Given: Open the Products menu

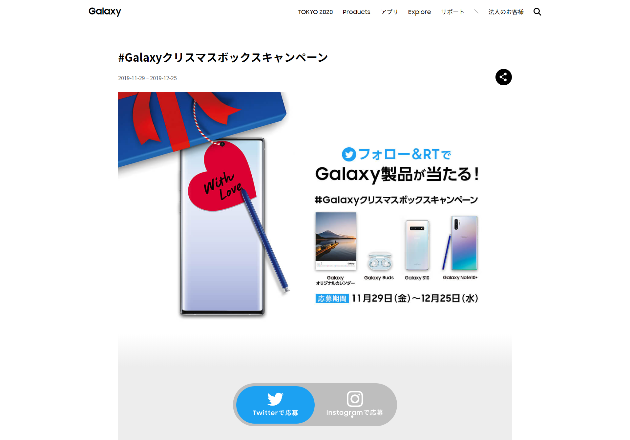Looking at the screenshot, I should [x=356, y=12].
